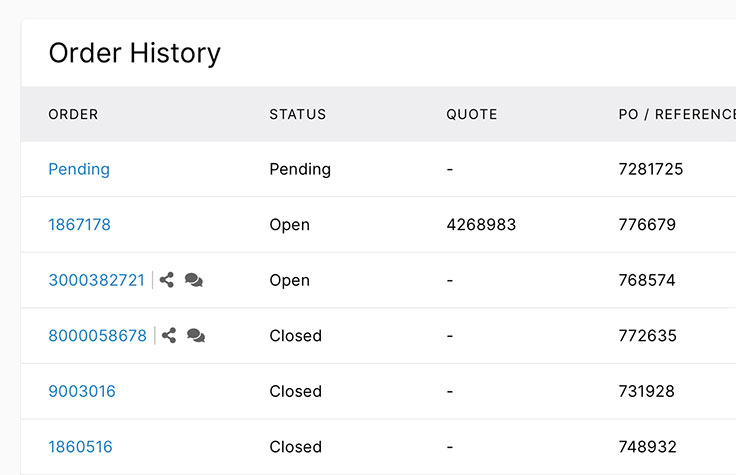Open order 1867178 link
The height and width of the screenshot is (475, 736).
point(79,225)
